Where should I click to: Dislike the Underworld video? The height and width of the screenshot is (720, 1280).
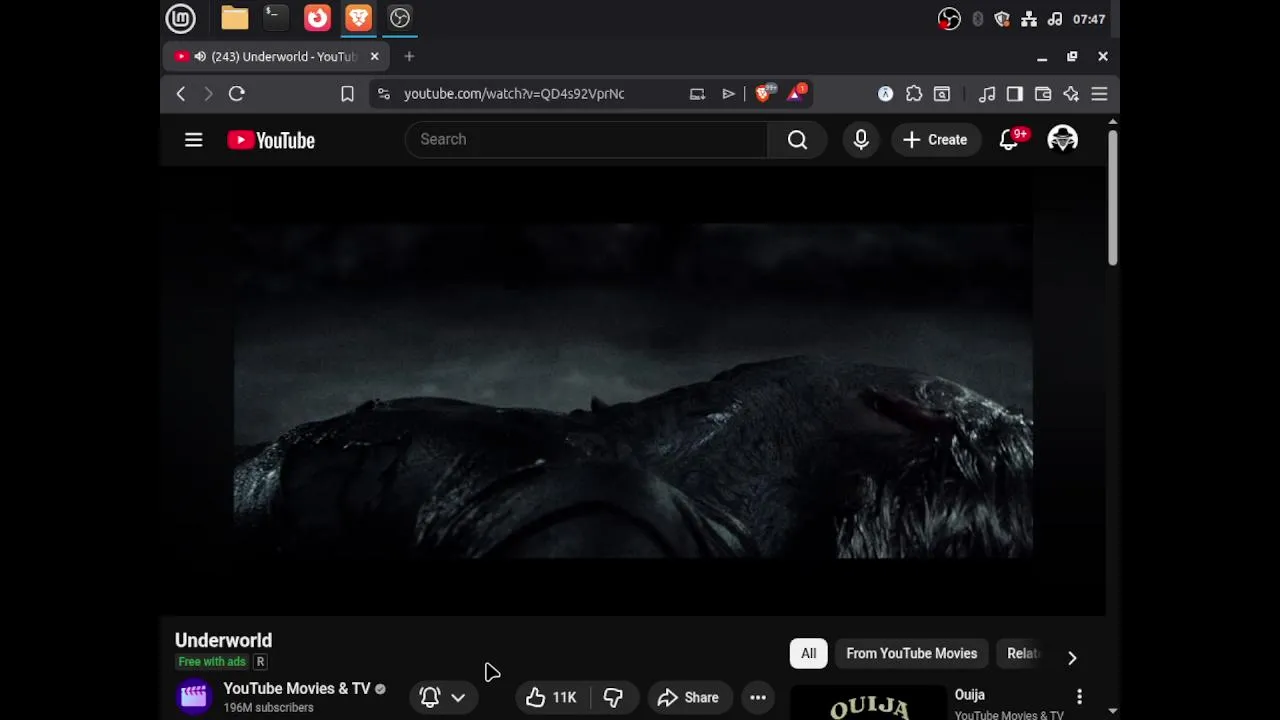point(613,698)
